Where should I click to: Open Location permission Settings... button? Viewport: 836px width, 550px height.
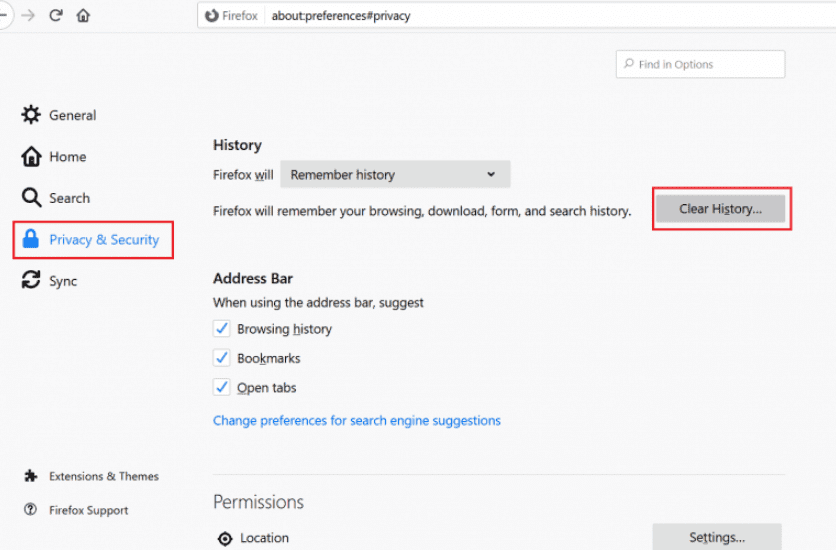[717, 537]
